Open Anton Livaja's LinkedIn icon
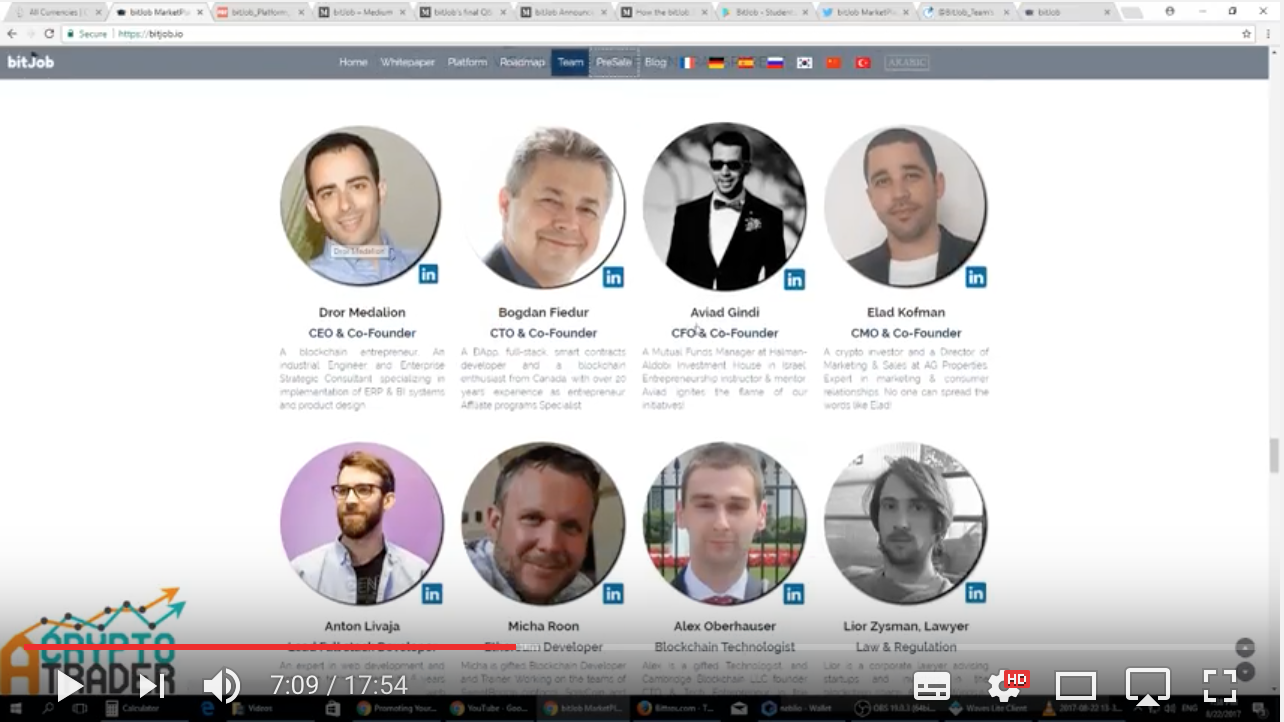 click(432, 594)
